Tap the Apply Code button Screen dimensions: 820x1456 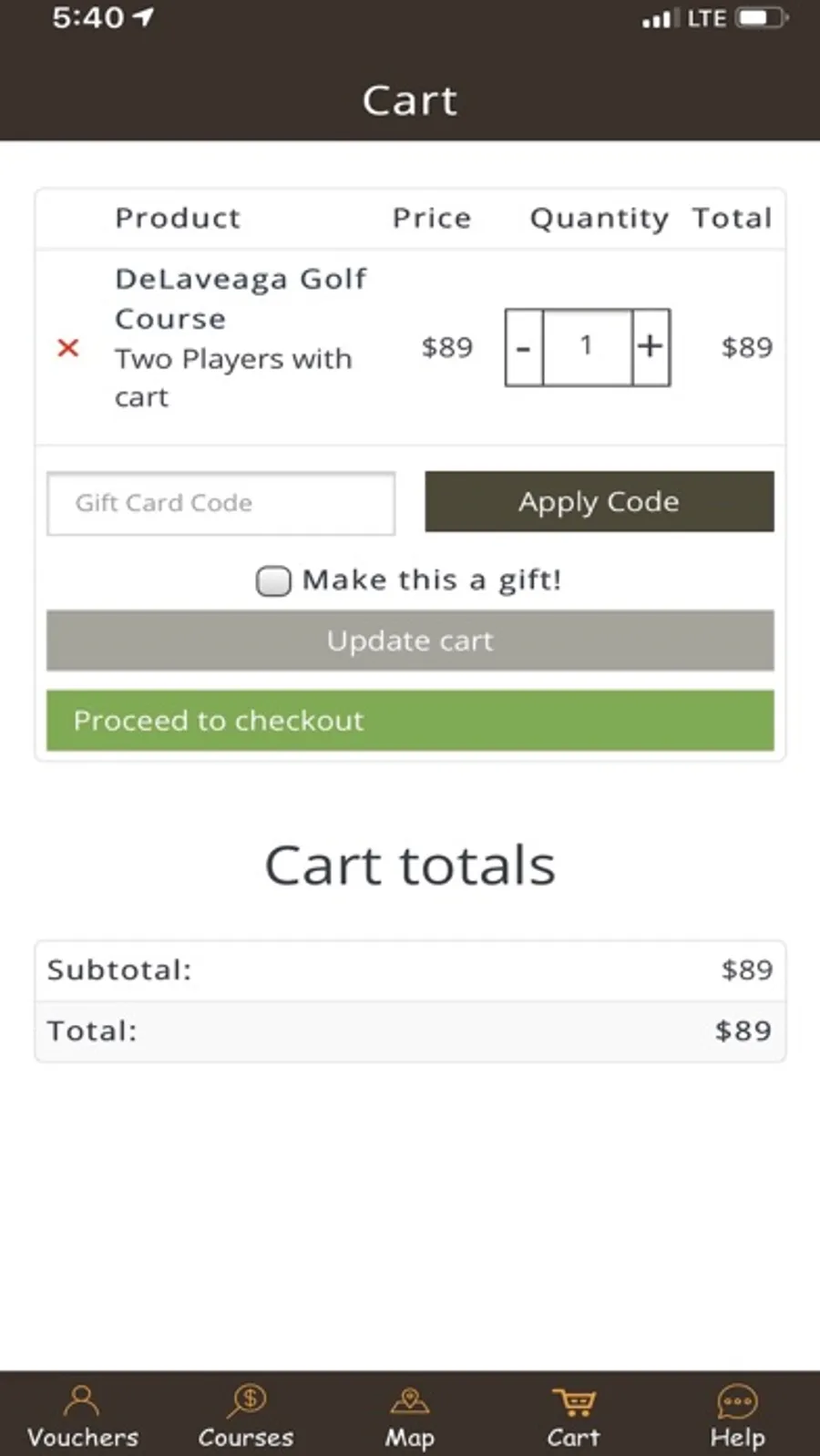point(600,501)
